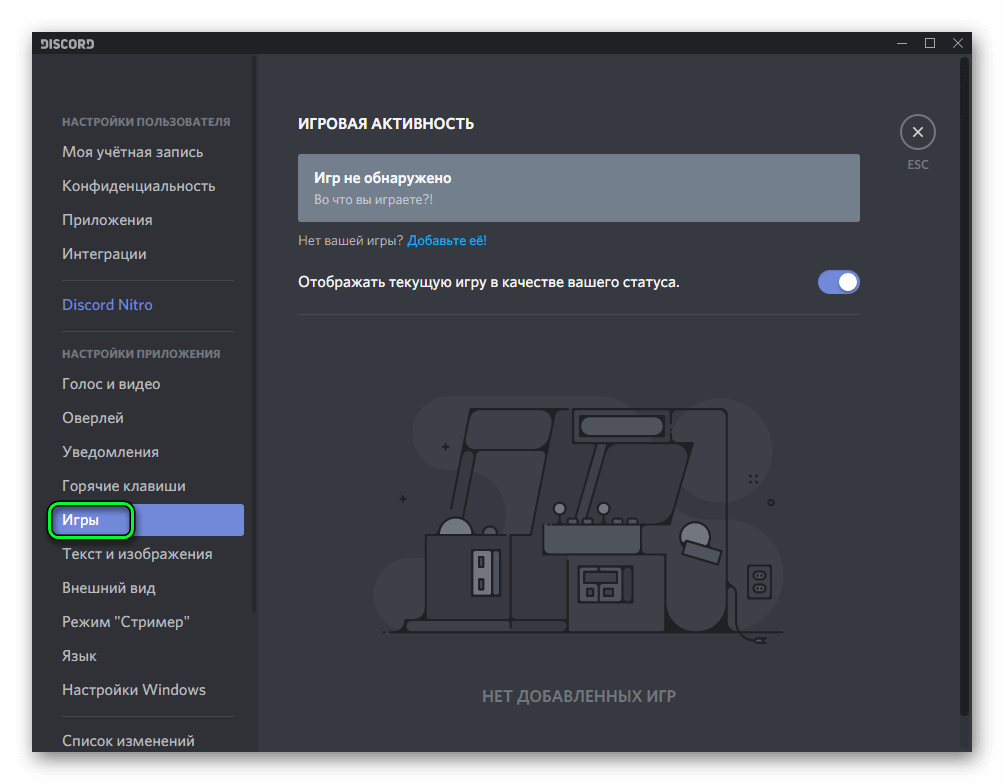Viewport: 1004px width, 784px height.
Task: Open 'Моя учётная запись' settings
Action: (x=133, y=152)
